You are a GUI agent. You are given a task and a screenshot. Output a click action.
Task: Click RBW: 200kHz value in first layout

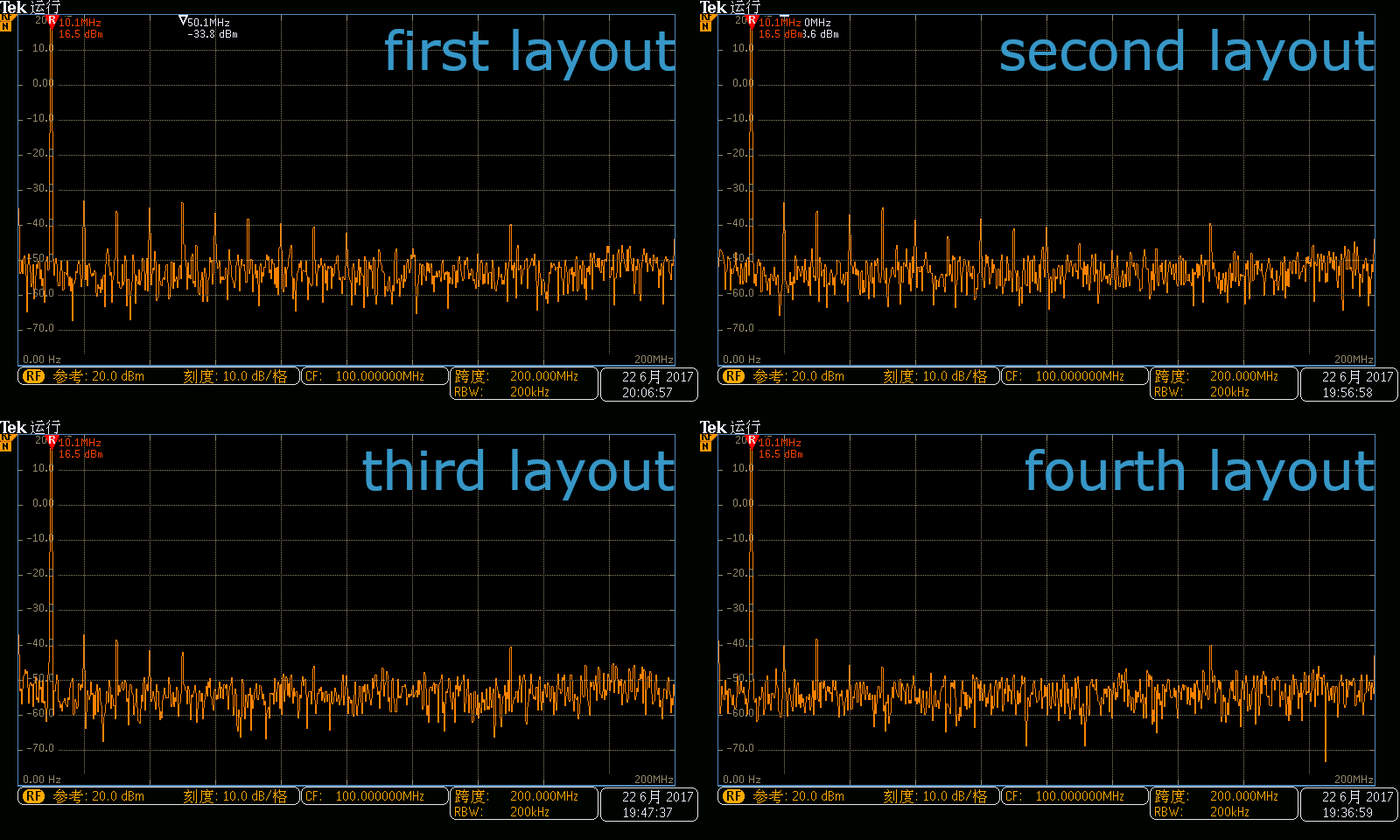click(x=502, y=392)
